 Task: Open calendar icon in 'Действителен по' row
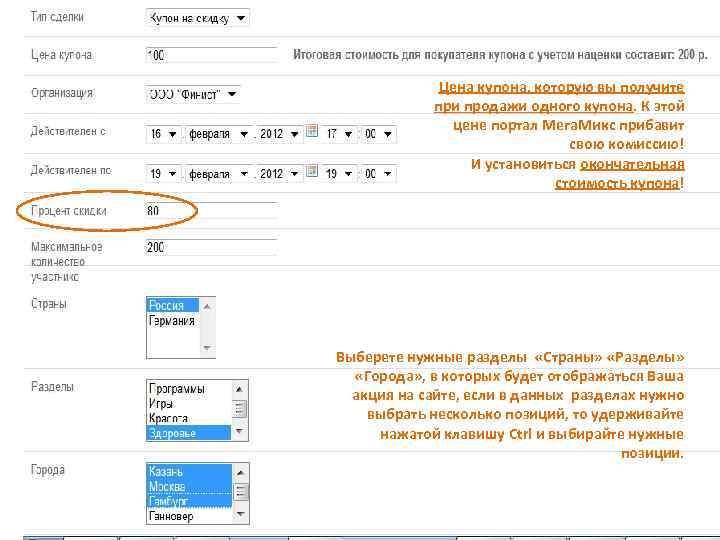[312, 170]
